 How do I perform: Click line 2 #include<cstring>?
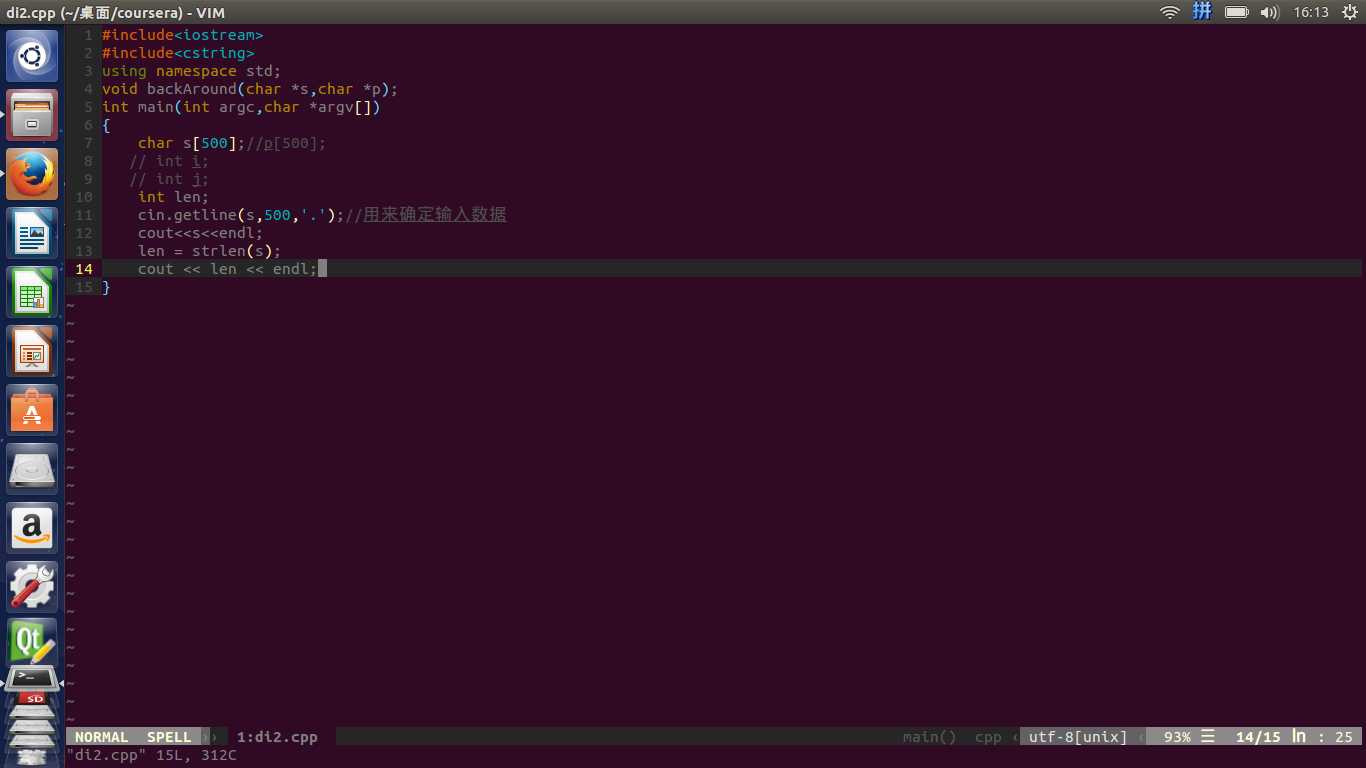click(x=178, y=53)
